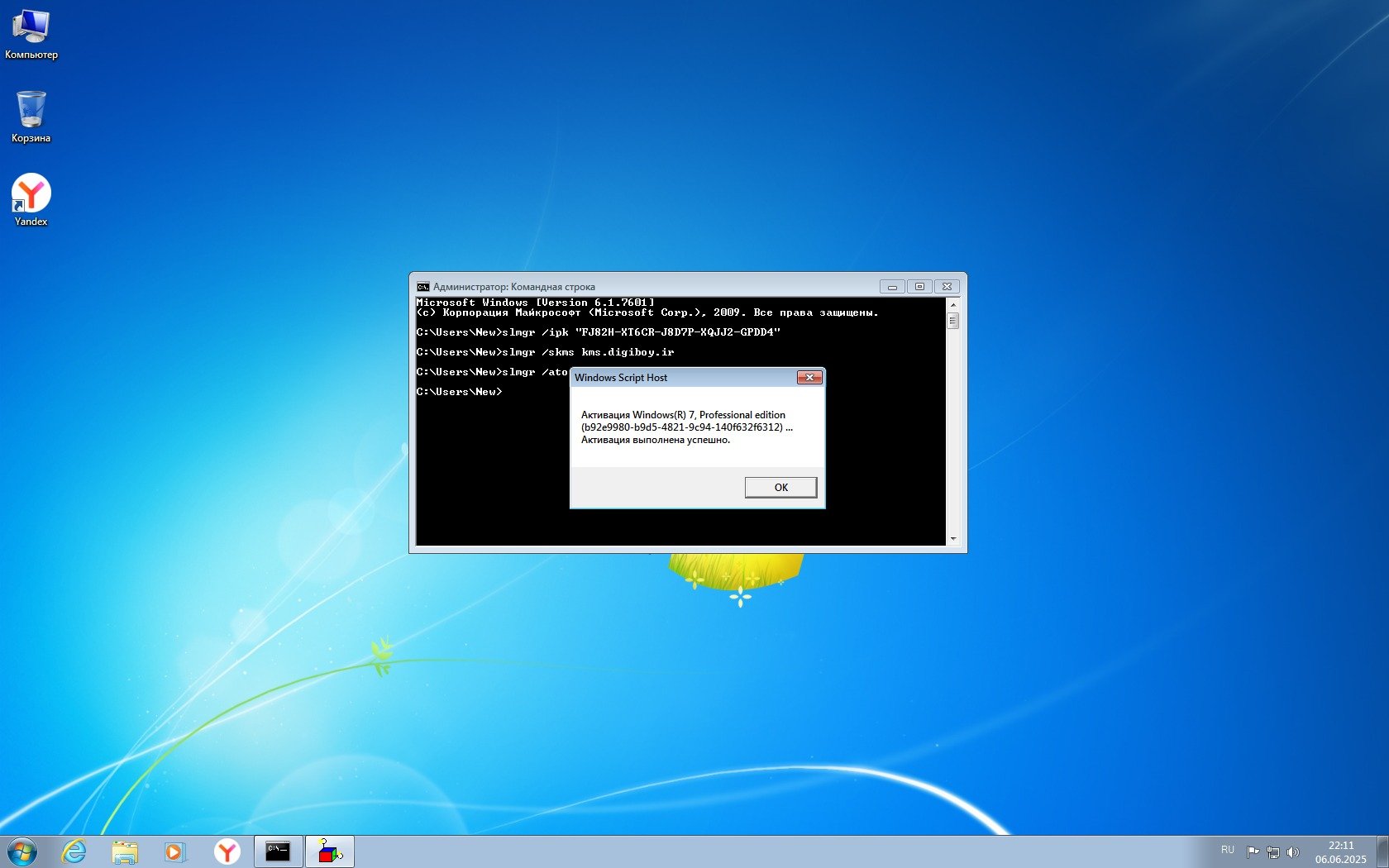Open the Command Prompt title bar system menu icon
Viewport: 1389px width, 868px height.
coord(423,287)
